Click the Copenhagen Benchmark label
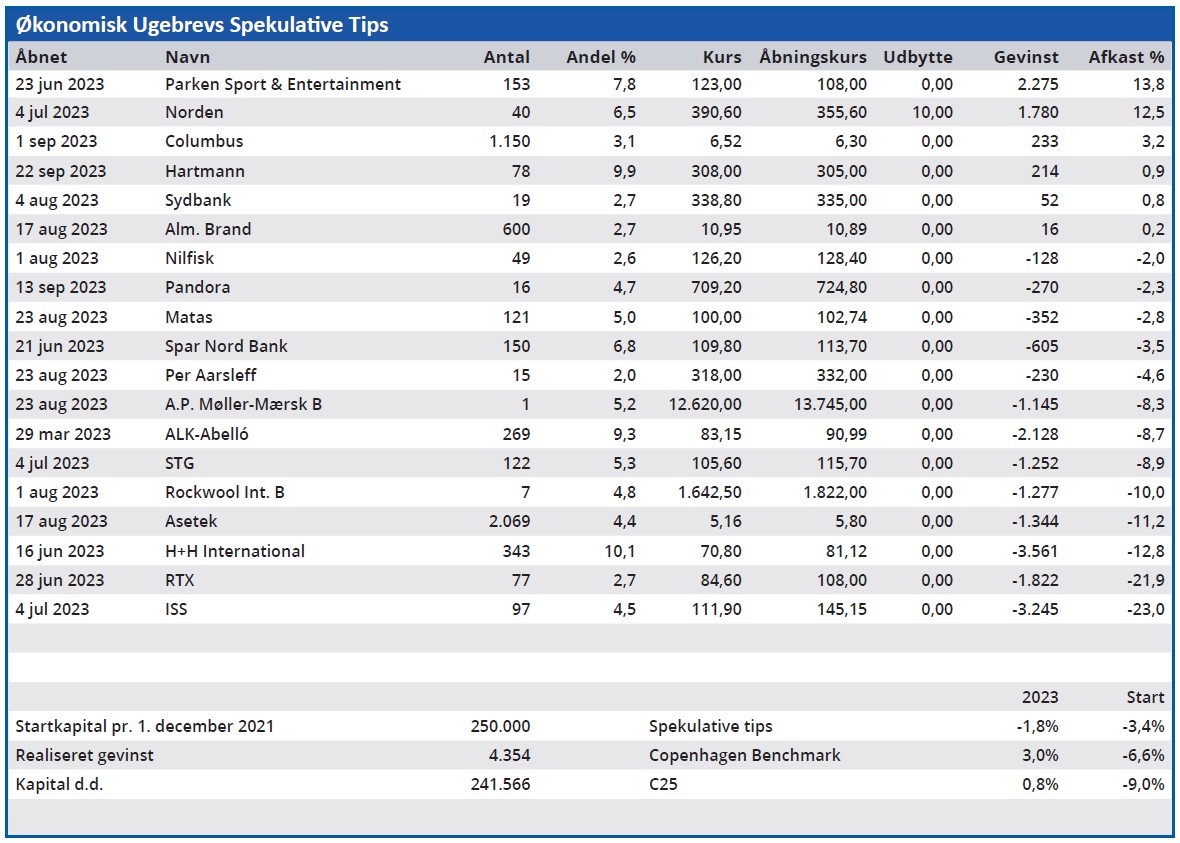The height and width of the screenshot is (843, 1180). click(x=744, y=755)
